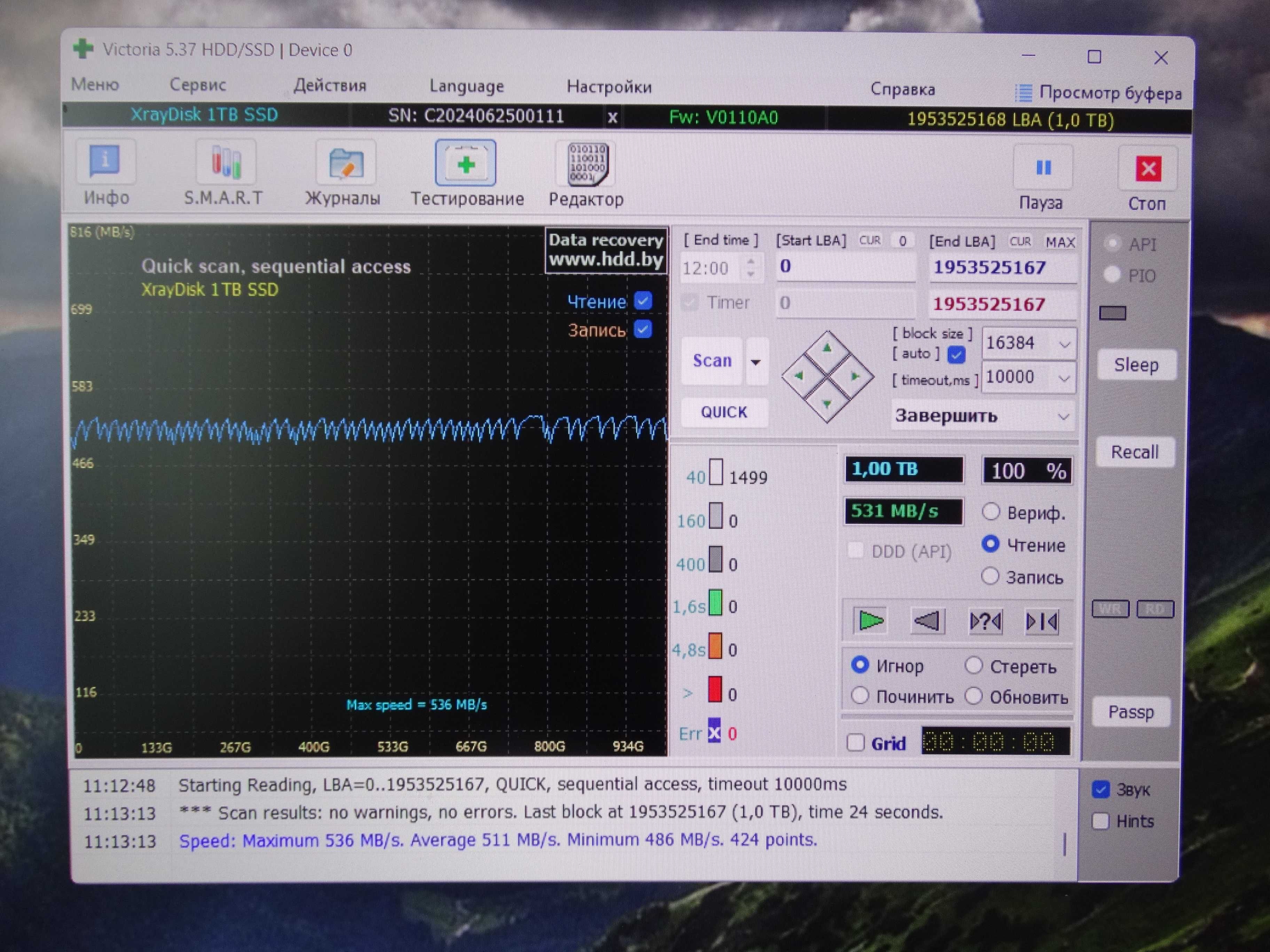Viewport: 1270px width, 952px height.
Task: Open the Завершить action dropdown
Action: (x=982, y=415)
